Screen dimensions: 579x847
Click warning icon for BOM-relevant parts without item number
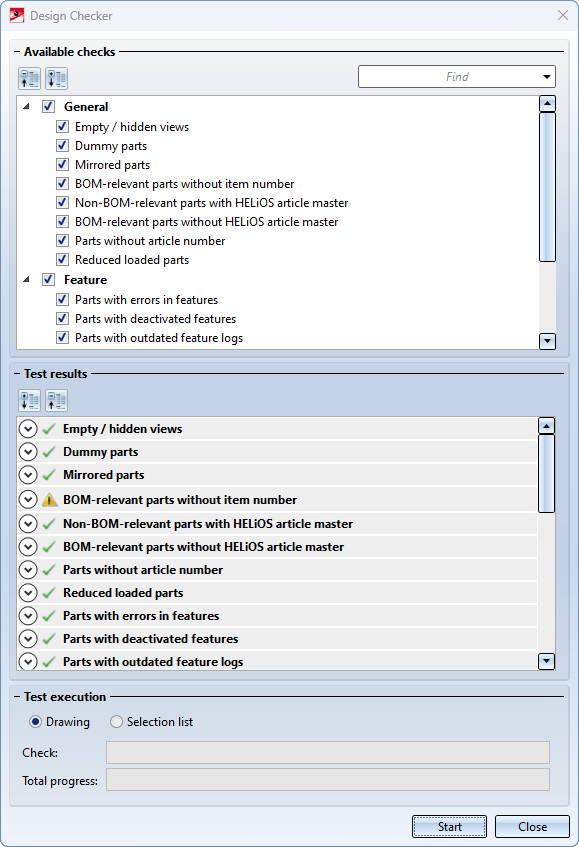tap(49, 500)
